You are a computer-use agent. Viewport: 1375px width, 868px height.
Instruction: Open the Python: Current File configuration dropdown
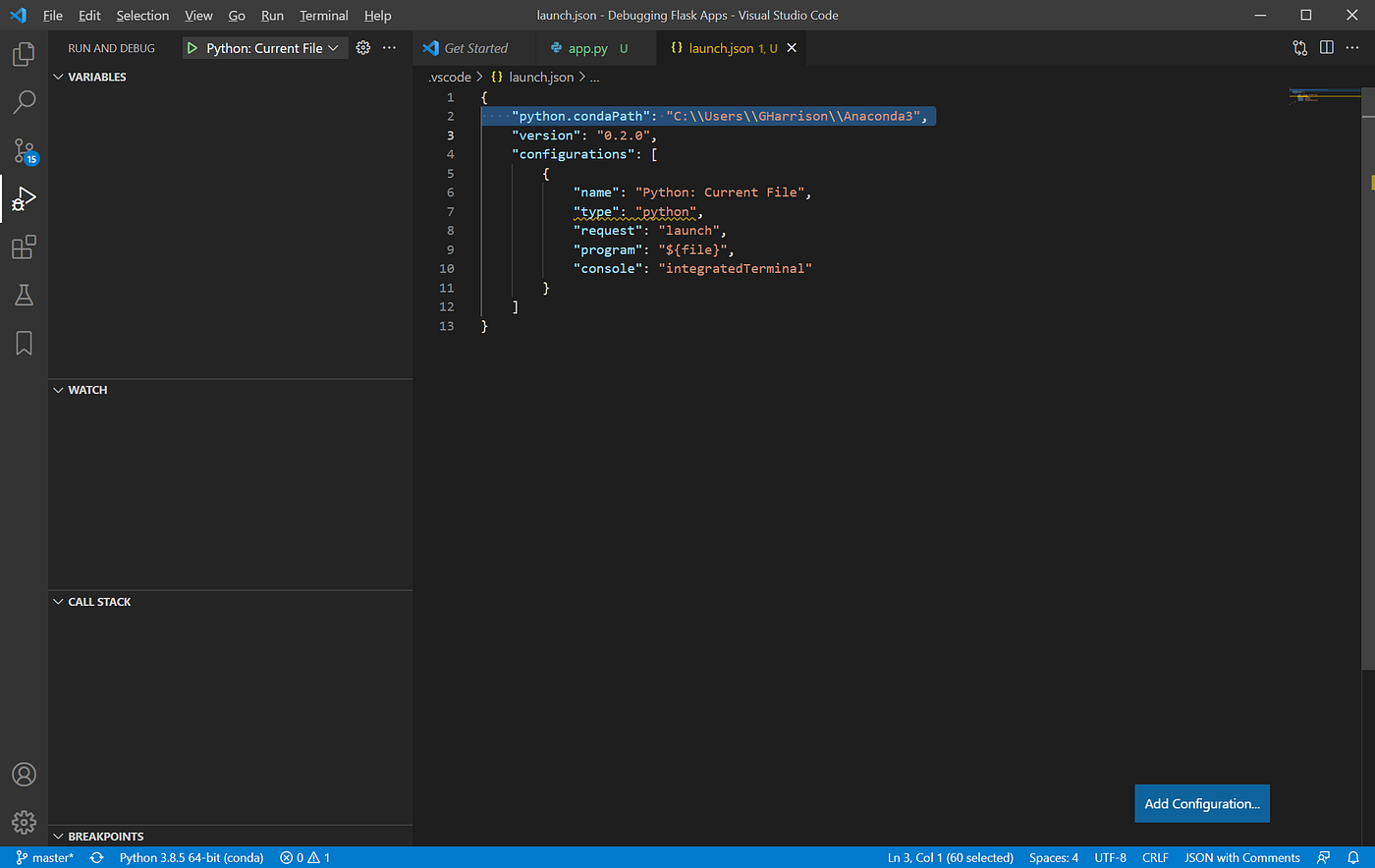[x=334, y=47]
